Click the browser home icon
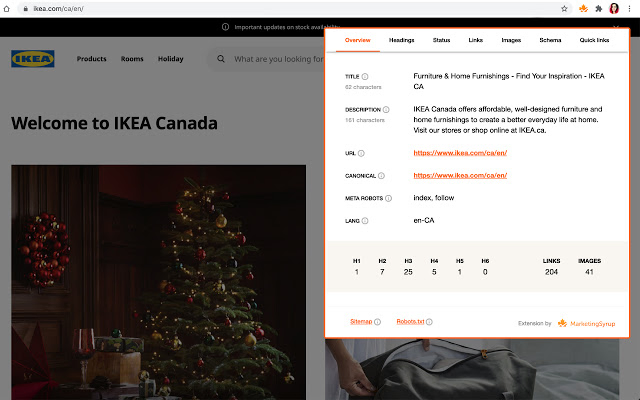 point(7,9)
